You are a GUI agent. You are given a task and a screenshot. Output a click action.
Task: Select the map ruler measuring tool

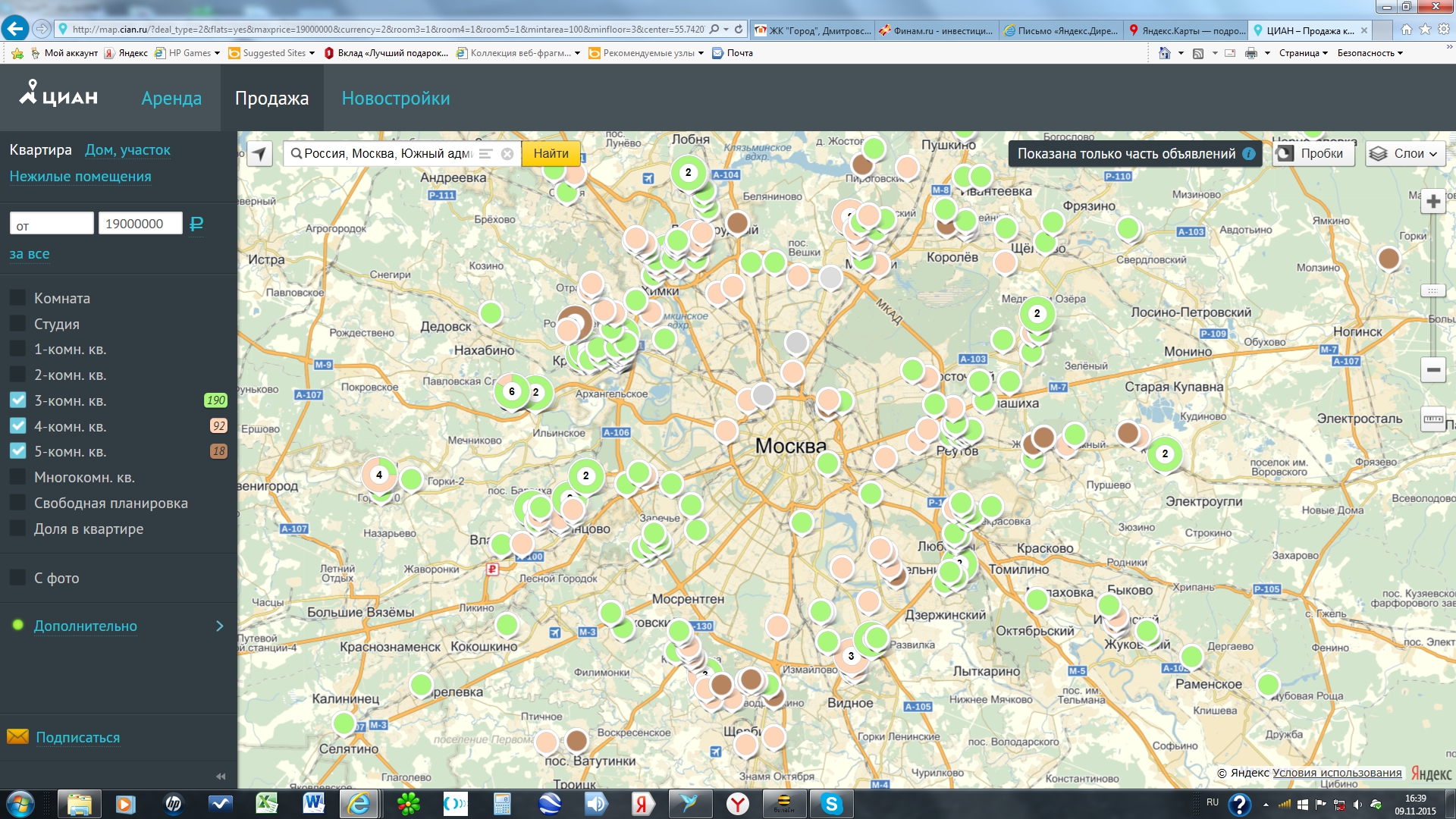[1432, 419]
